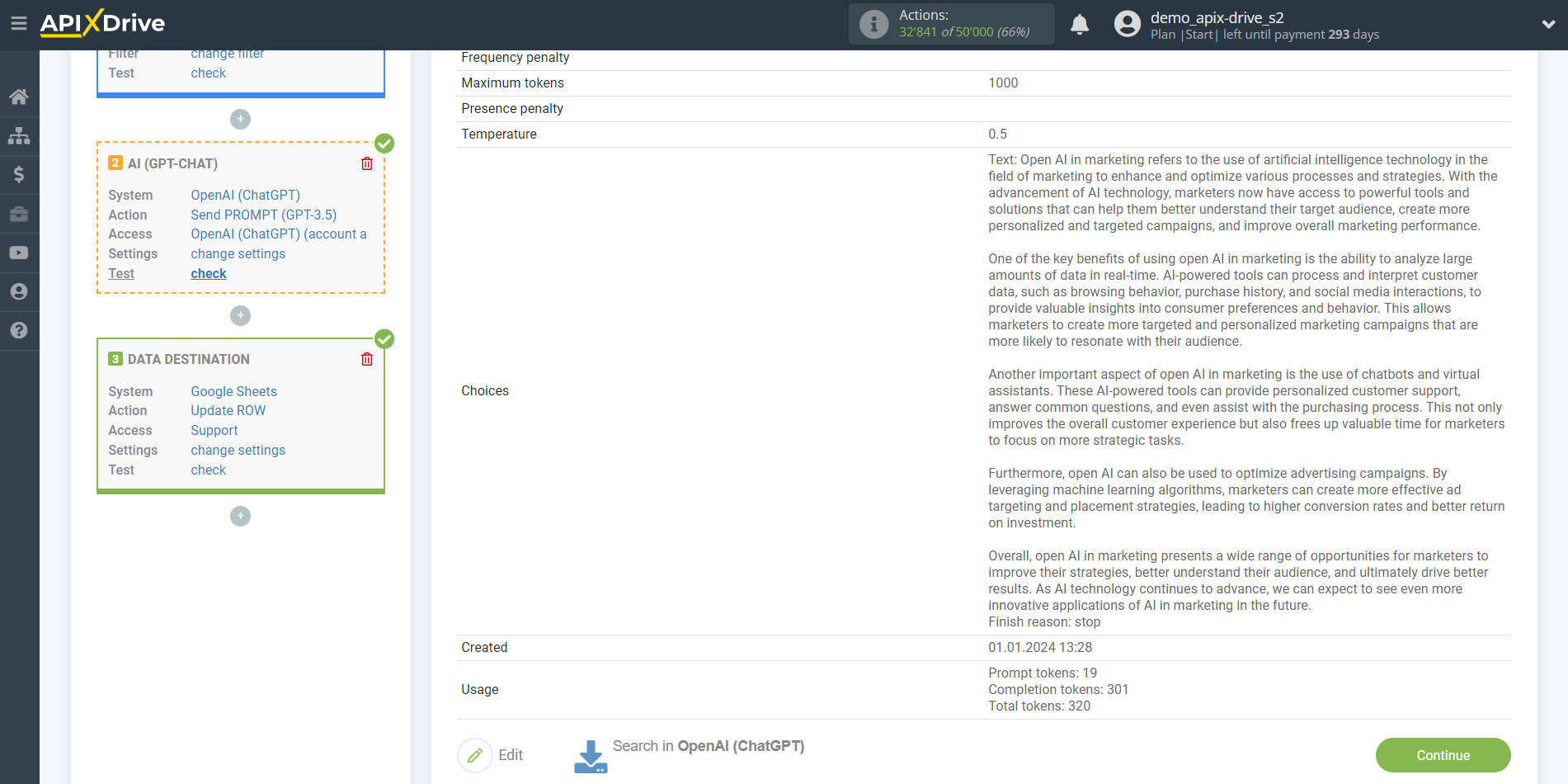
Task: Open OpenAI (ChatGPT) system link
Action: point(245,195)
